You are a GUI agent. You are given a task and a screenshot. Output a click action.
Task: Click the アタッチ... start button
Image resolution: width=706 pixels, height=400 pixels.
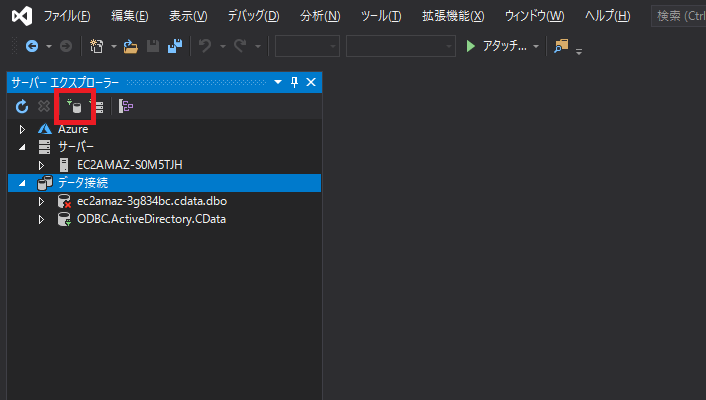click(503, 47)
